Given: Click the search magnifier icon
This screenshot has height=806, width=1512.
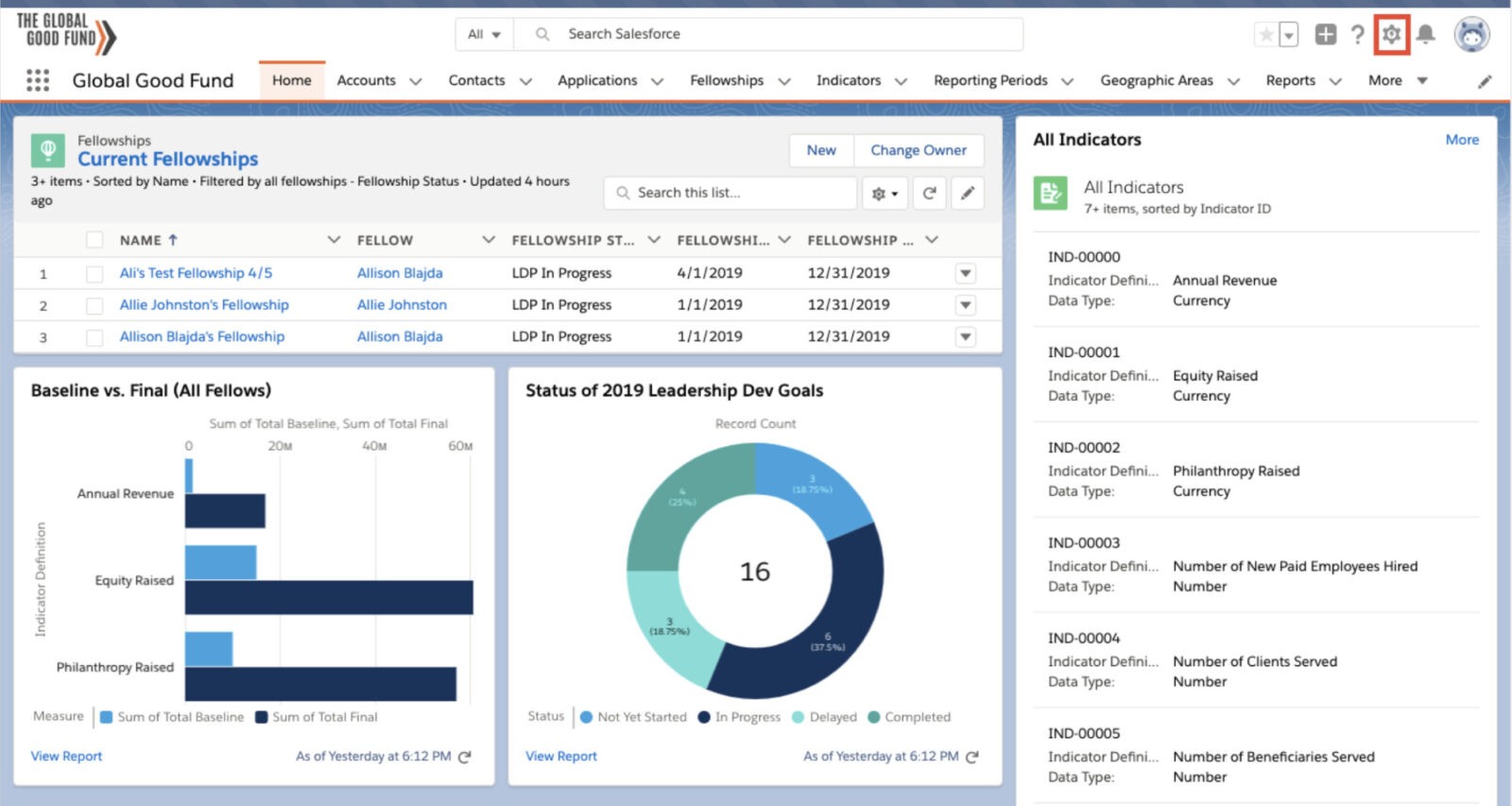Looking at the screenshot, I should pos(542,34).
